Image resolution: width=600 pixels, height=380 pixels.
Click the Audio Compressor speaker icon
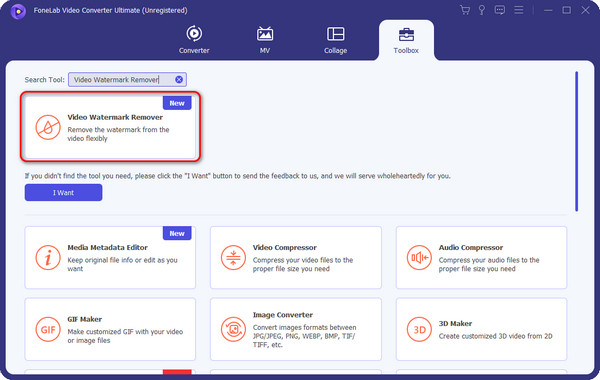pyautogui.click(x=419, y=258)
